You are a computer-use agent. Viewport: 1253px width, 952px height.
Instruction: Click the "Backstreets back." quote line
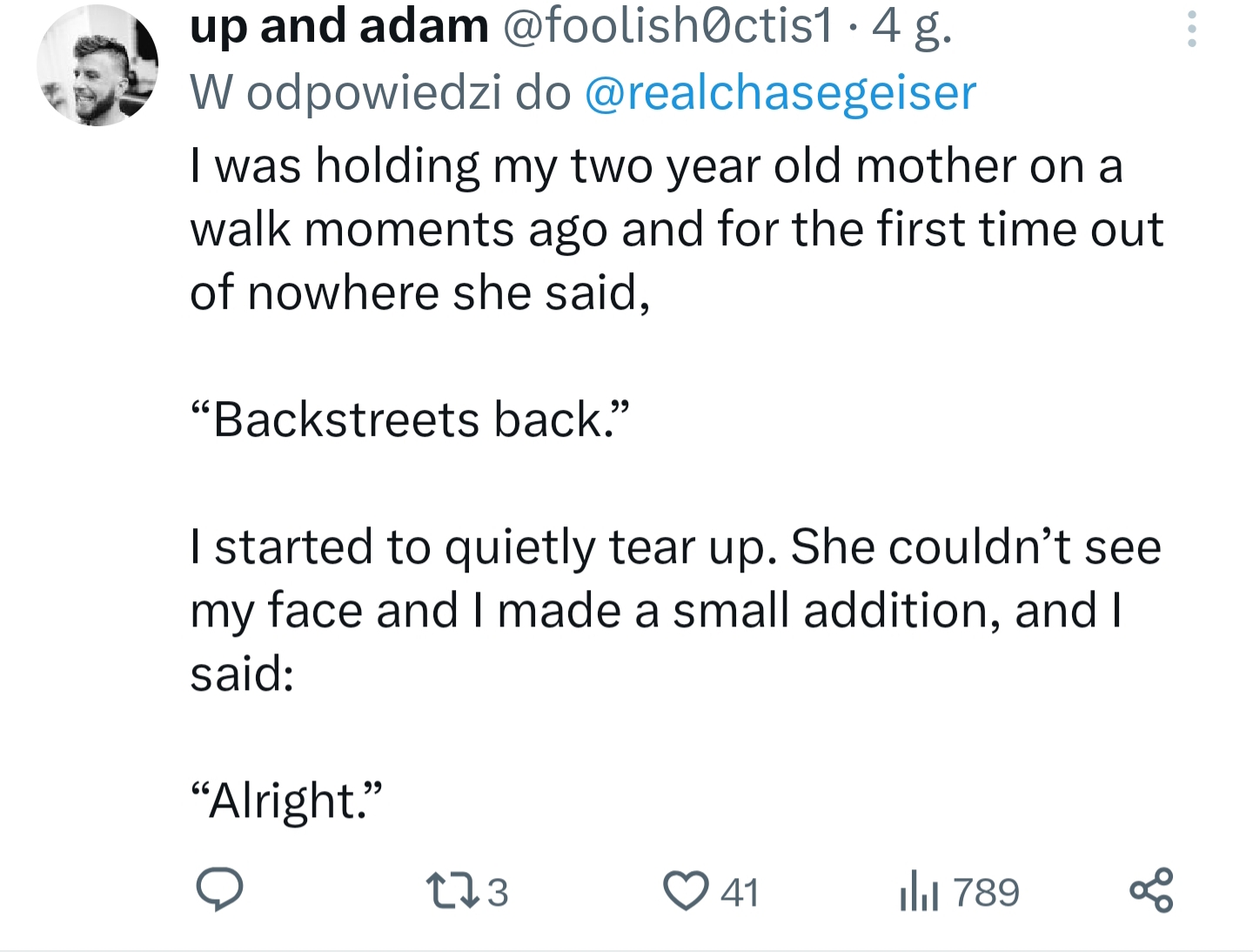(x=409, y=419)
